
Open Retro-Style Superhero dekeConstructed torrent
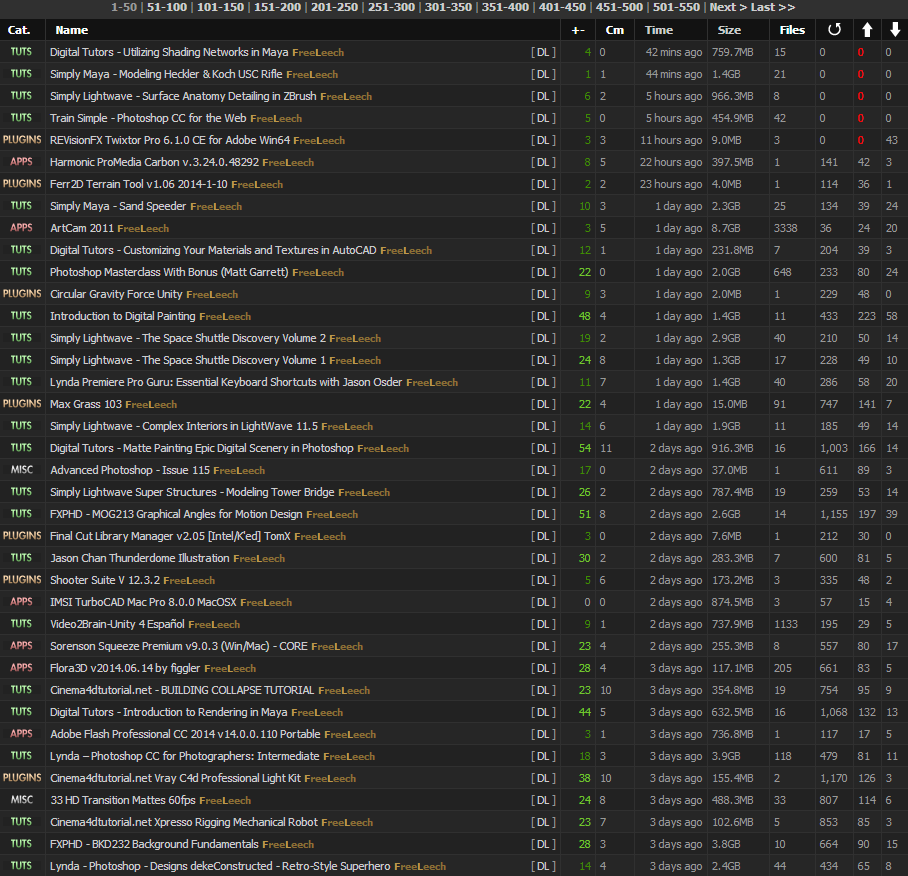click(x=220, y=866)
